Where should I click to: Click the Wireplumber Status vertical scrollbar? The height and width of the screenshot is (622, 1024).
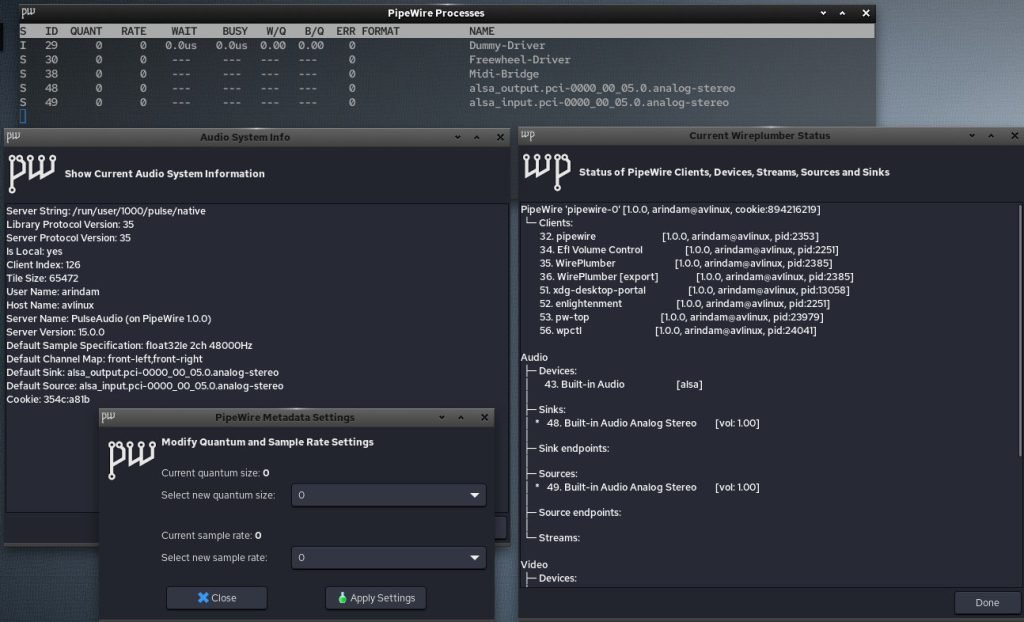tap(1020, 331)
